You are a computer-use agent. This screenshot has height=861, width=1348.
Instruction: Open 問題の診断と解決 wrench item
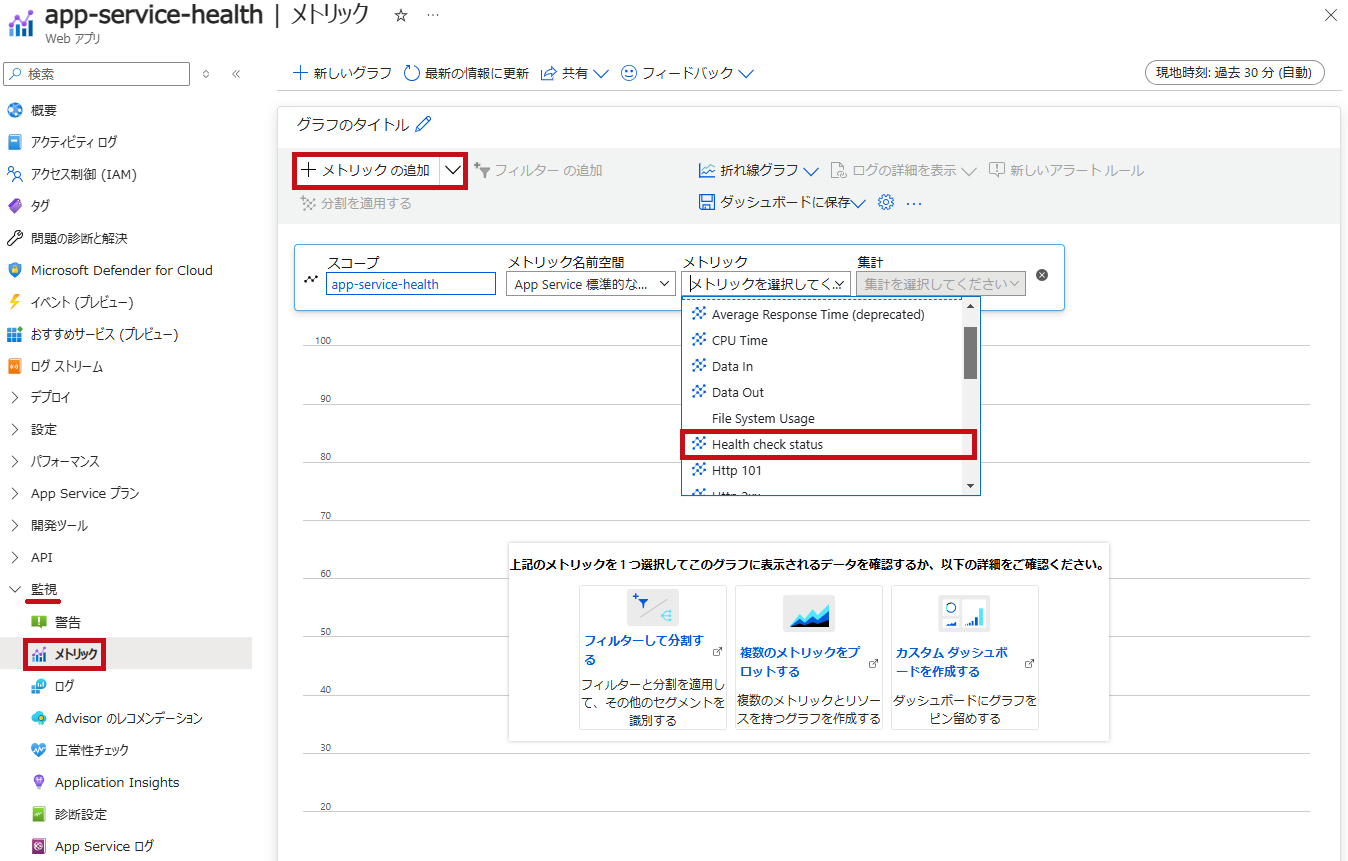(x=79, y=238)
